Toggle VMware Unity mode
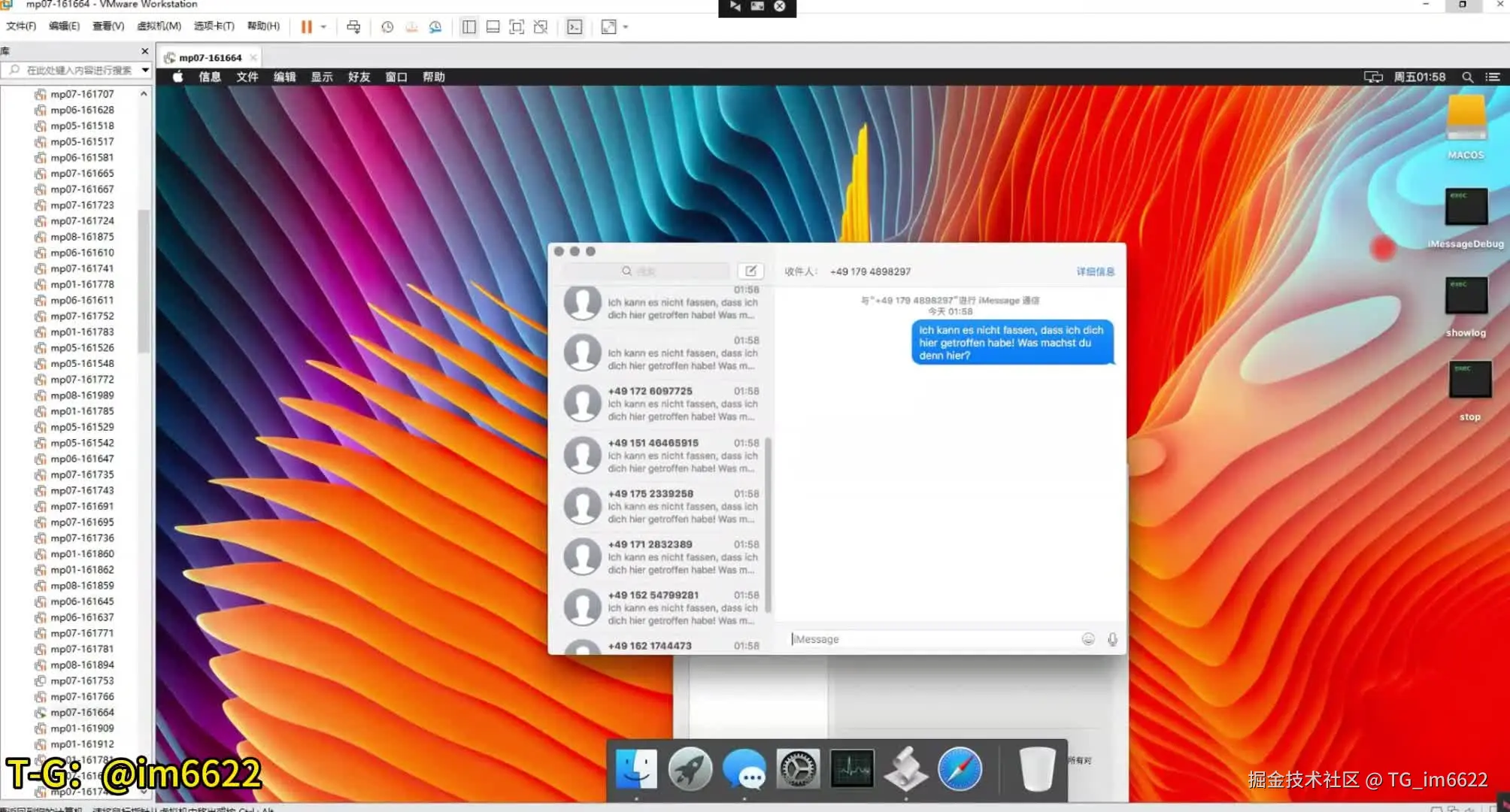The image size is (1510, 812). 541,27
